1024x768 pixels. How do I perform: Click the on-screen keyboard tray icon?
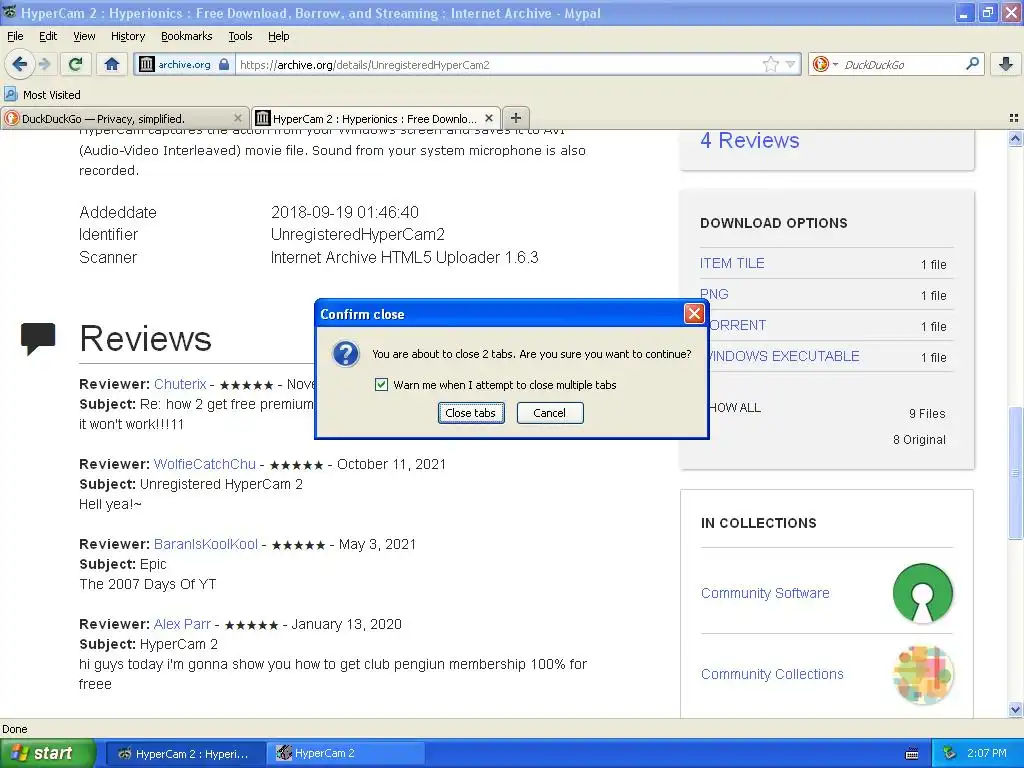912,754
